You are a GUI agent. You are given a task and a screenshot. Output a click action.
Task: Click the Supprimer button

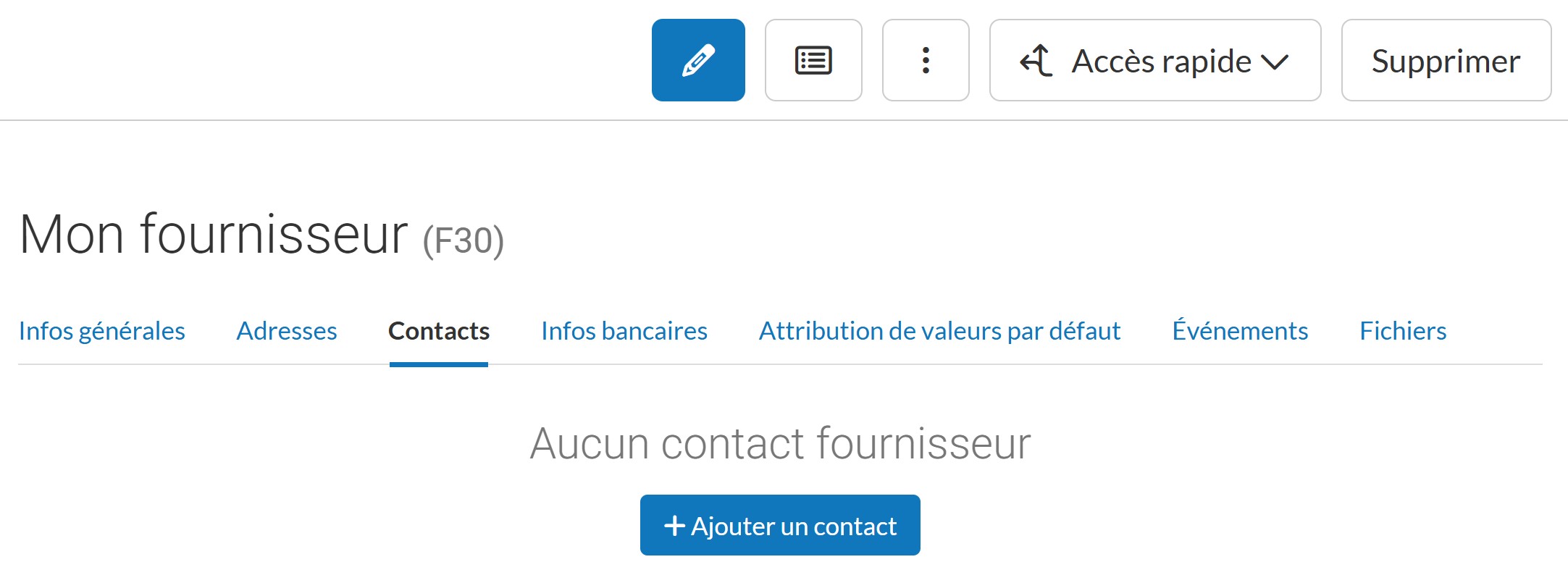pos(1446,60)
